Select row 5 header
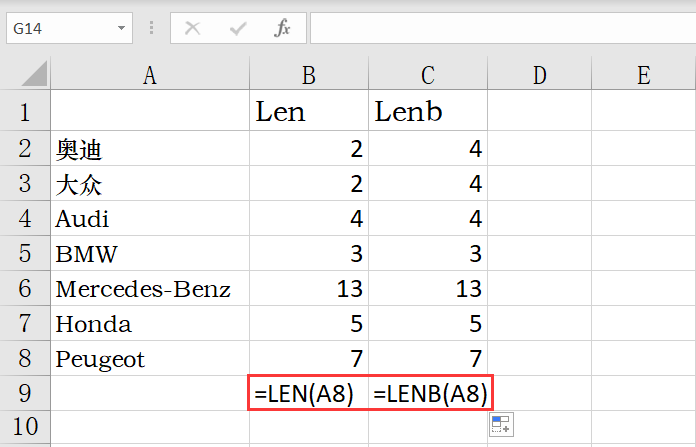 pos(25,253)
